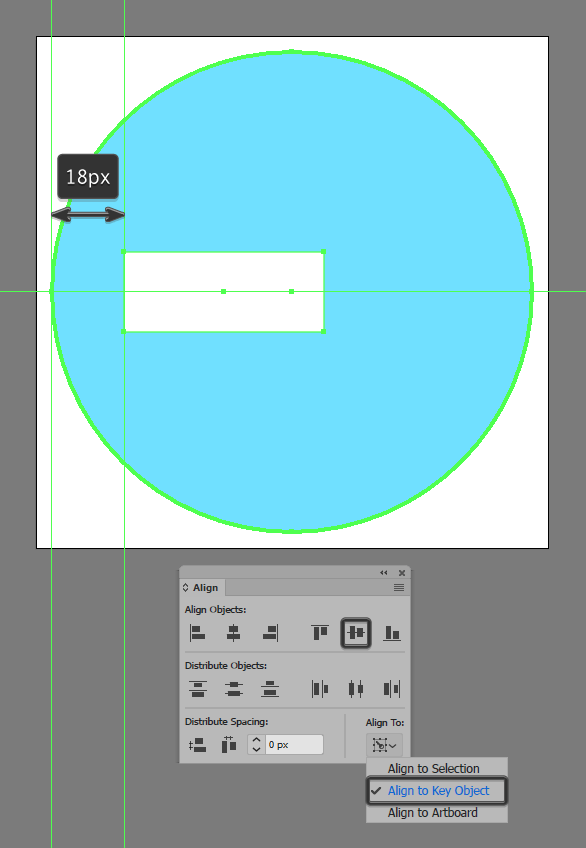The height and width of the screenshot is (848, 586).
Task: Click Vertical Align Bottom icon
Action: [392, 633]
